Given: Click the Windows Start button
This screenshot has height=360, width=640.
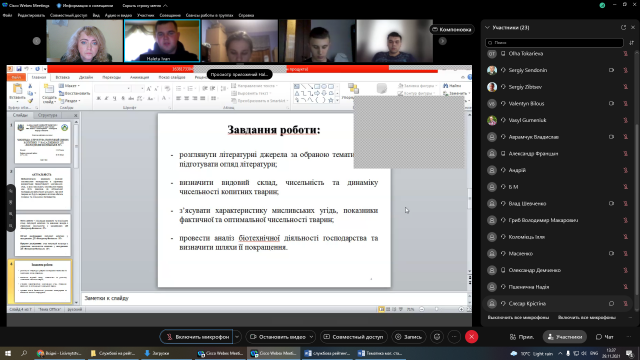Looking at the screenshot, I should pos(8,353).
